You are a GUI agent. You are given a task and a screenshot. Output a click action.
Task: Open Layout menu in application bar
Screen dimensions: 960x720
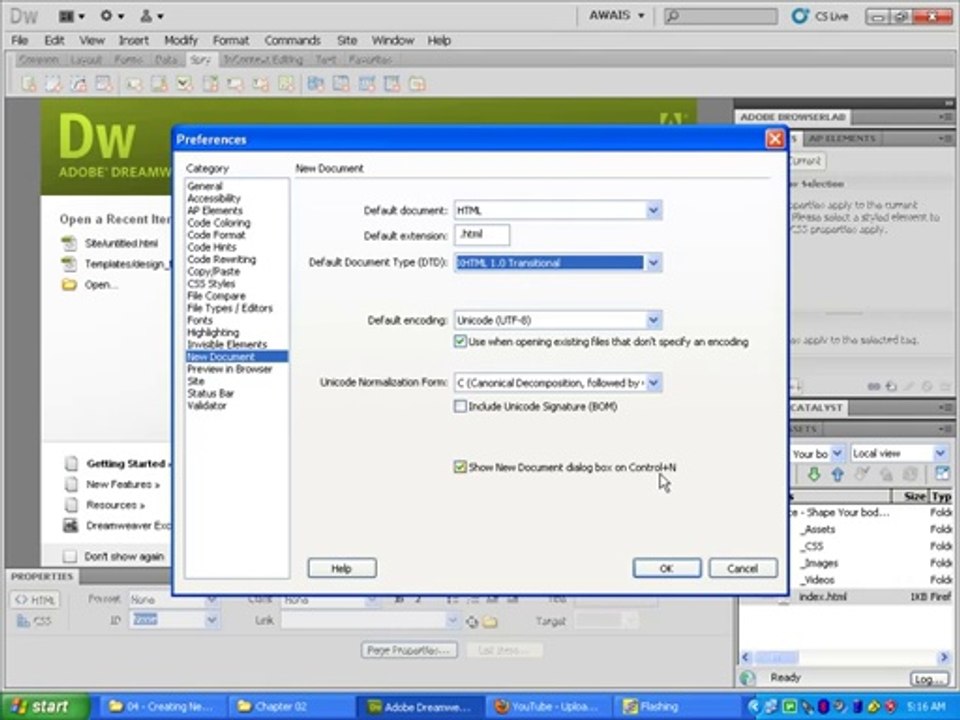(71, 16)
